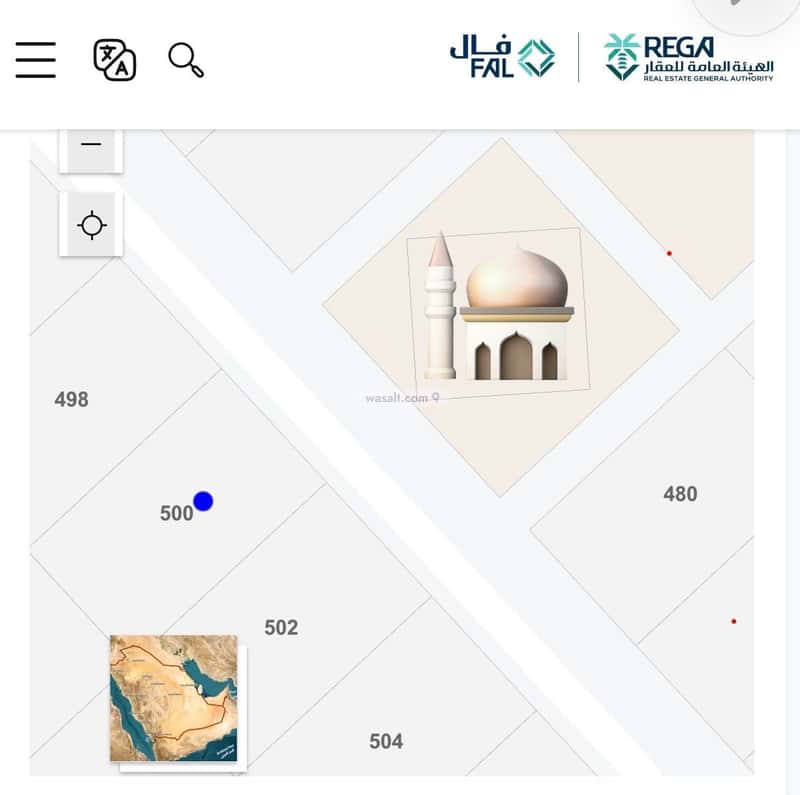
Task: Open search with the magnifier icon
Action: click(186, 60)
